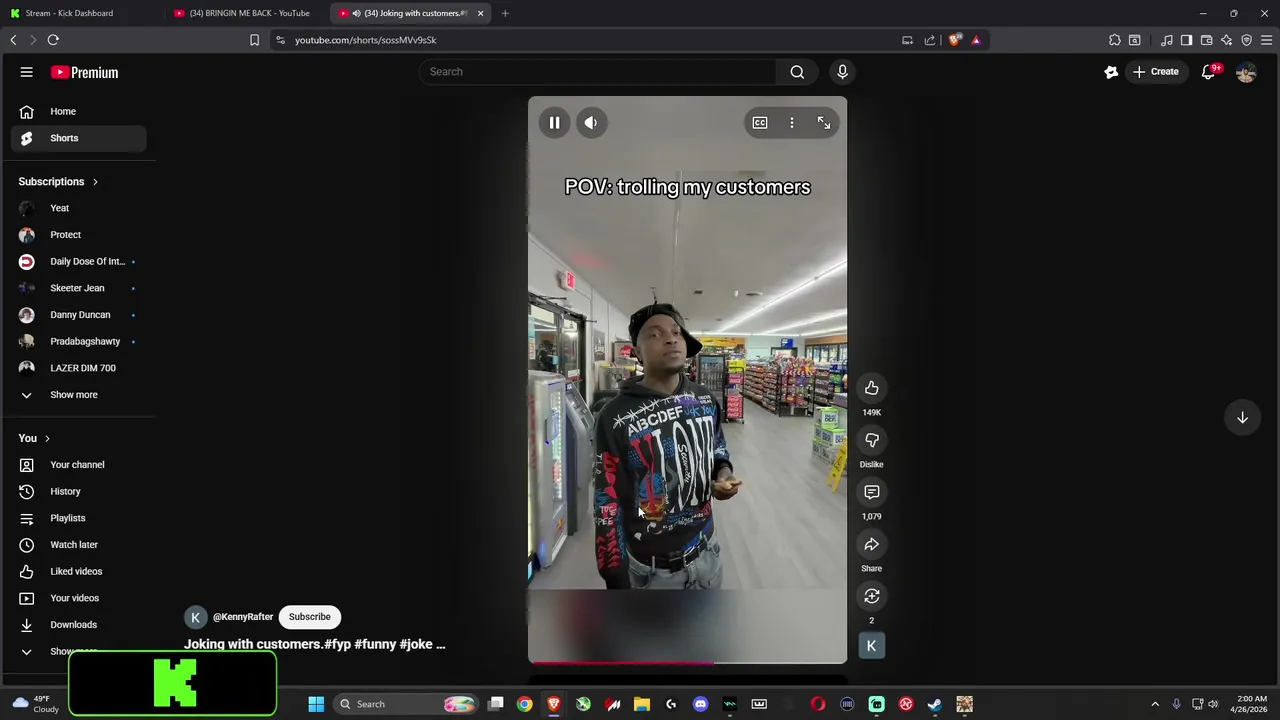Viewport: 1280px width, 720px height.
Task: Toggle closed captions on the Short
Action: point(760,123)
